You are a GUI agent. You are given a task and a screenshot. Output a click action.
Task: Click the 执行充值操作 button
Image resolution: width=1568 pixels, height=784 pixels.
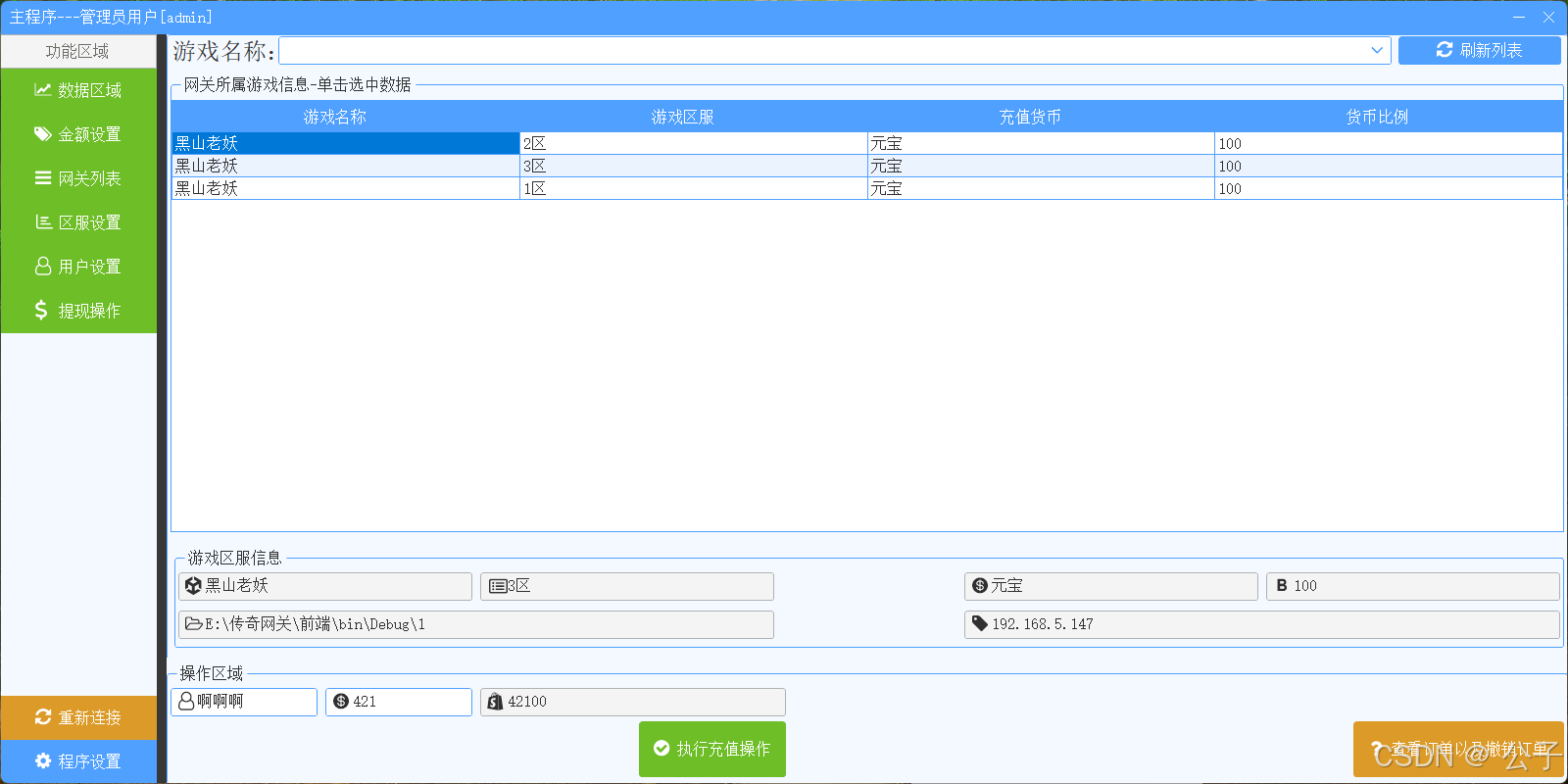coord(712,749)
